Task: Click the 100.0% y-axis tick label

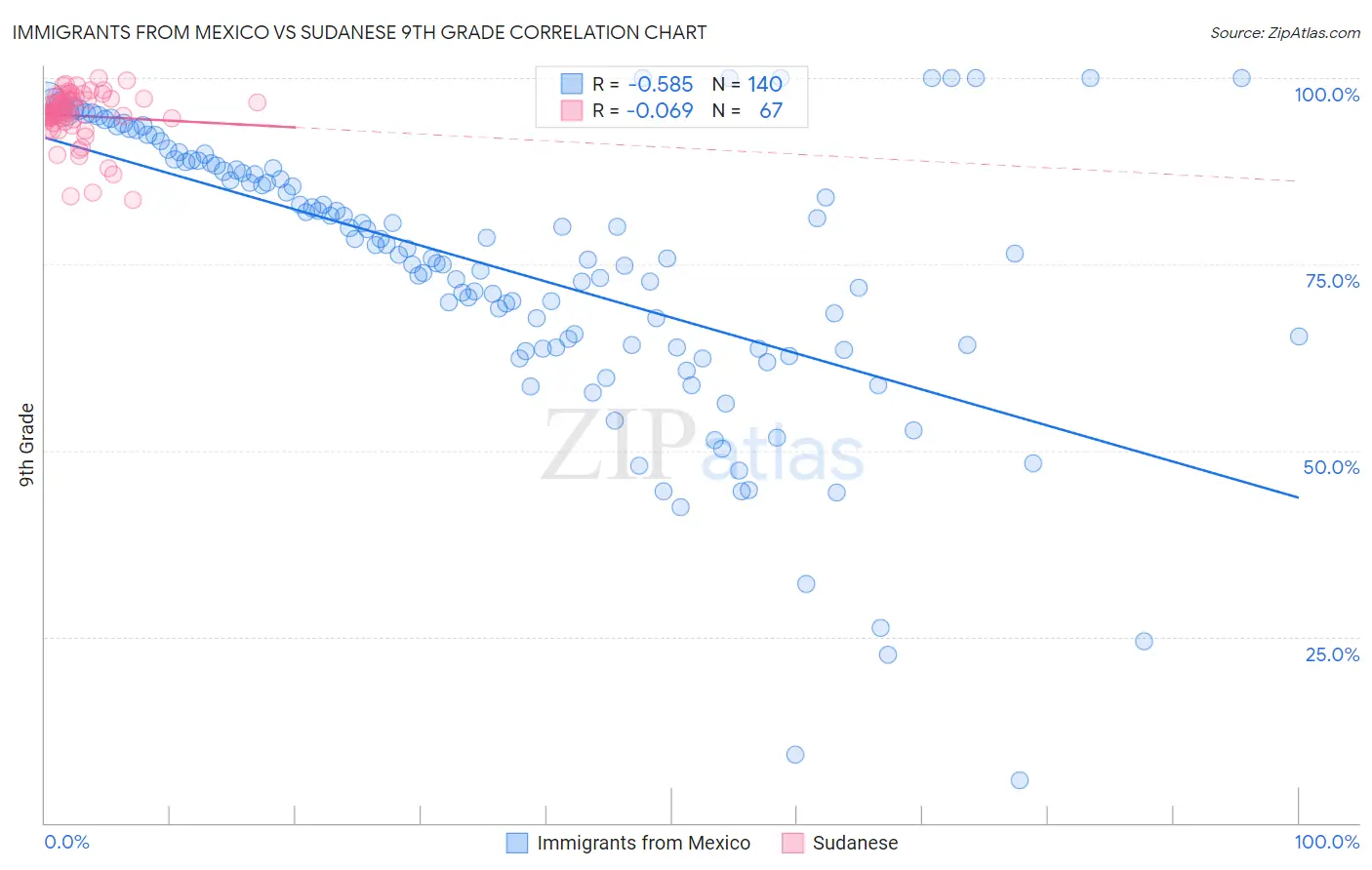Action: click(x=1326, y=95)
